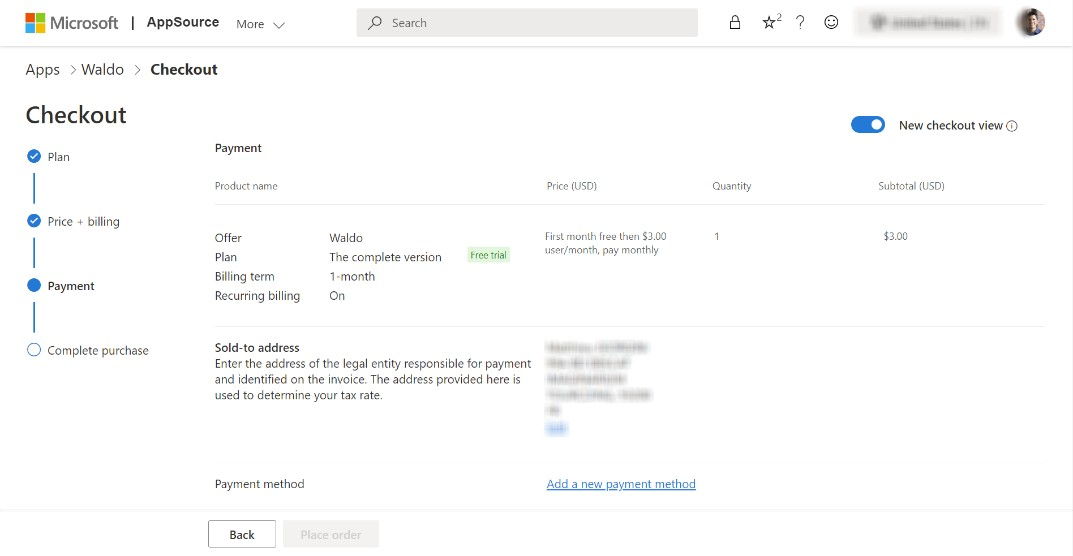Click the Complete purchase empty circle
This screenshot has height=556, width=1073.
pyautogui.click(x=34, y=350)
